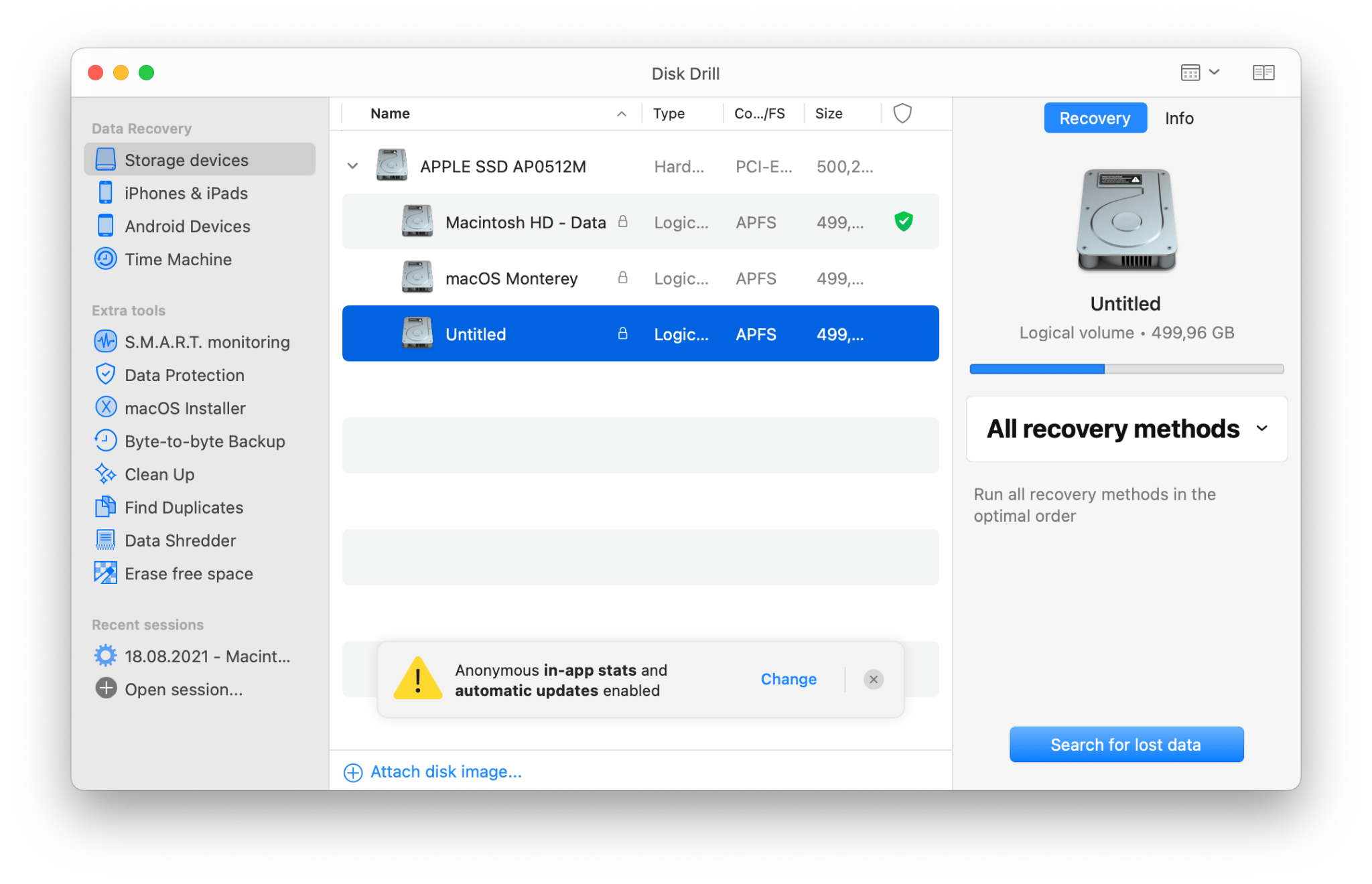Image resolution: width=1372 pixels, height=884 pixels.
Task: Click the Untitled volume usage bar
Action: (1125, 369)
